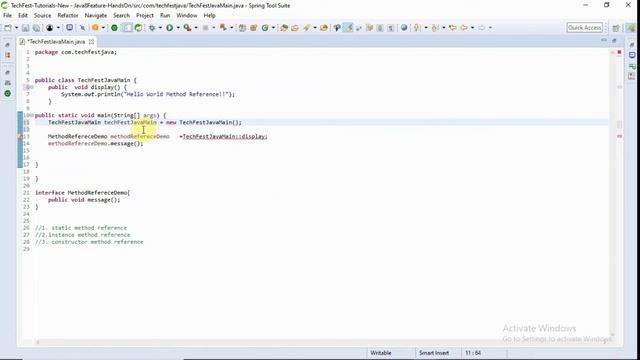Click the red error indicator atop overview ruler
The image size is (640, 360).
click(620, 52)
